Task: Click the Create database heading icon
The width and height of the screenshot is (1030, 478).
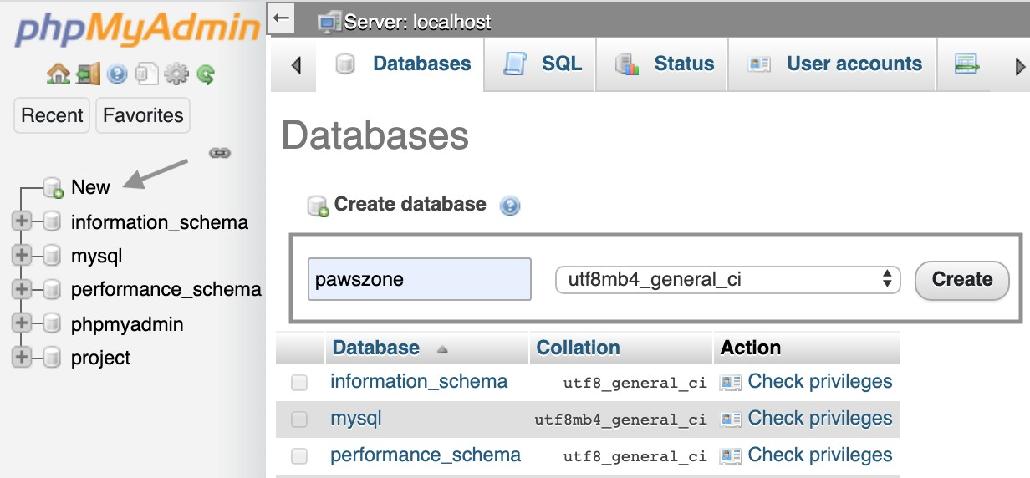Action: coord(318,206)
